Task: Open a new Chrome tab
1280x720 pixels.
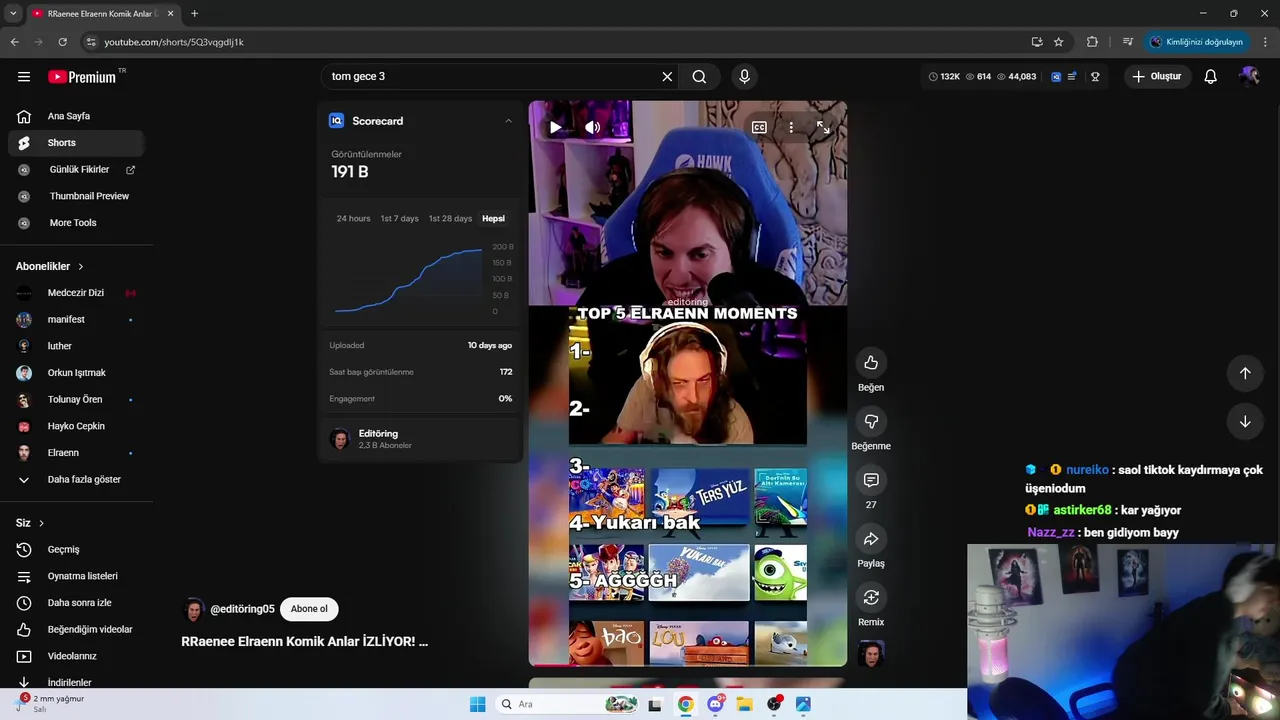Action: [194, 13]
